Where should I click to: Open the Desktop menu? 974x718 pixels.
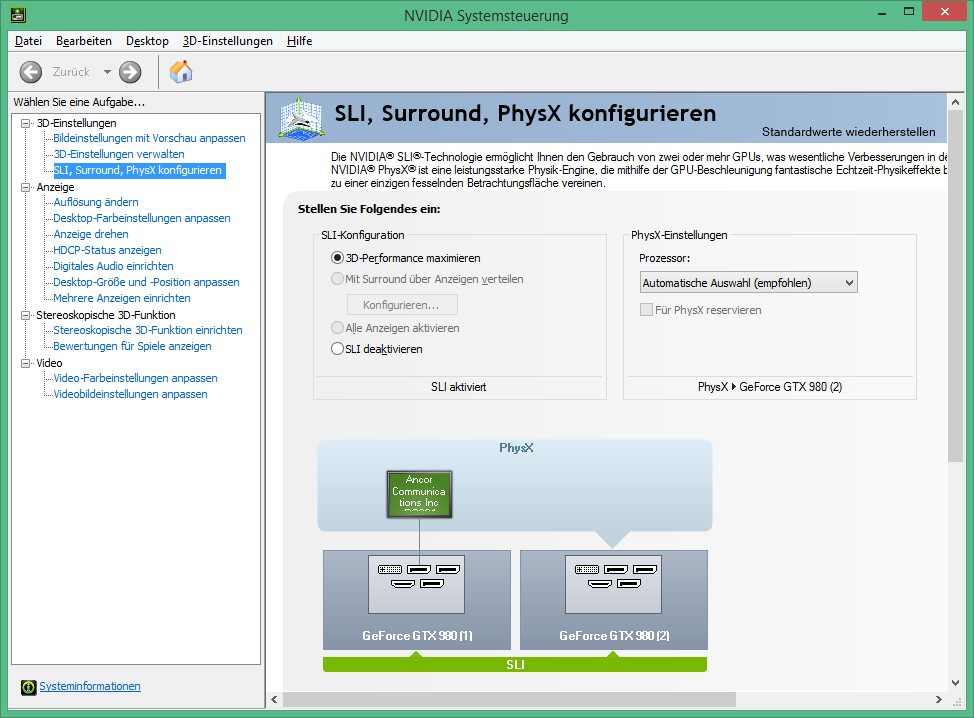tap(147, 41)
